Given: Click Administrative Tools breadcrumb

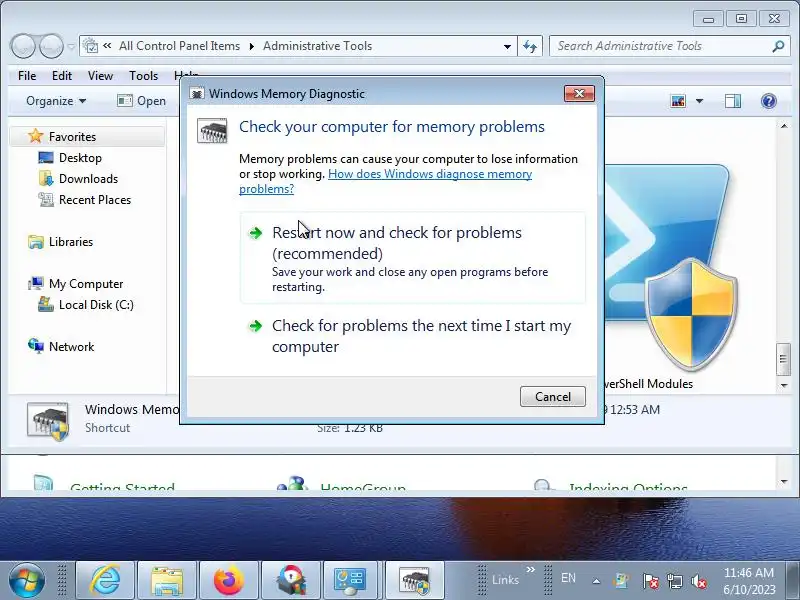Looking at the screenshot, I should 317,46.
